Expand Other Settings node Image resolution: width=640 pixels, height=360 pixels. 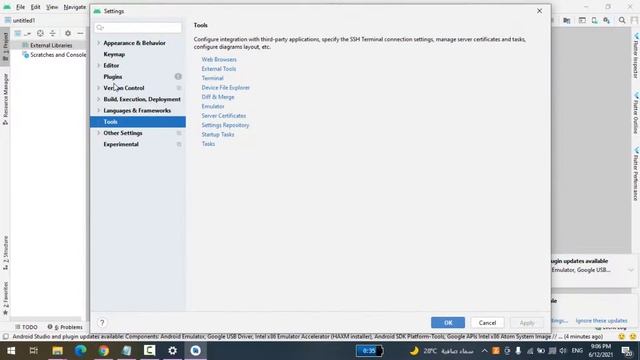[99, 133]
